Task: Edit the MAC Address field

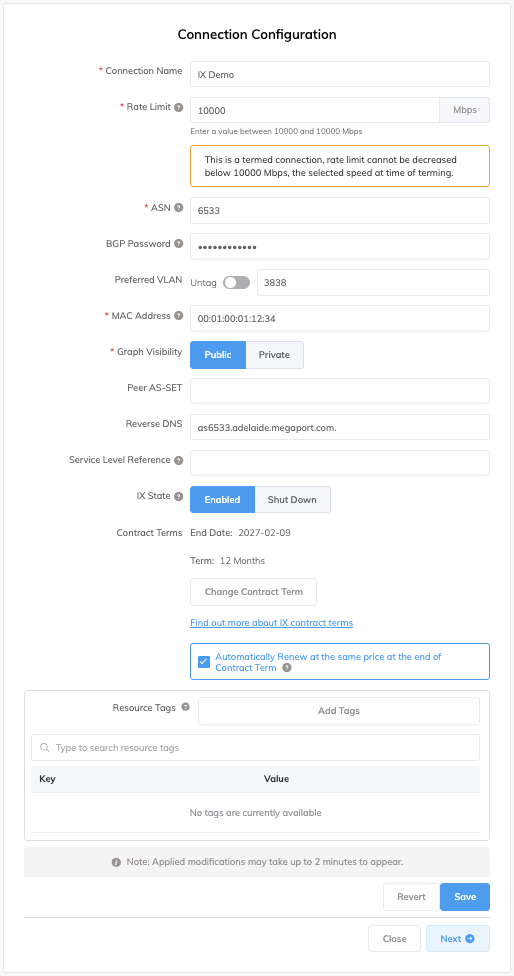Action: click(340, 319)
